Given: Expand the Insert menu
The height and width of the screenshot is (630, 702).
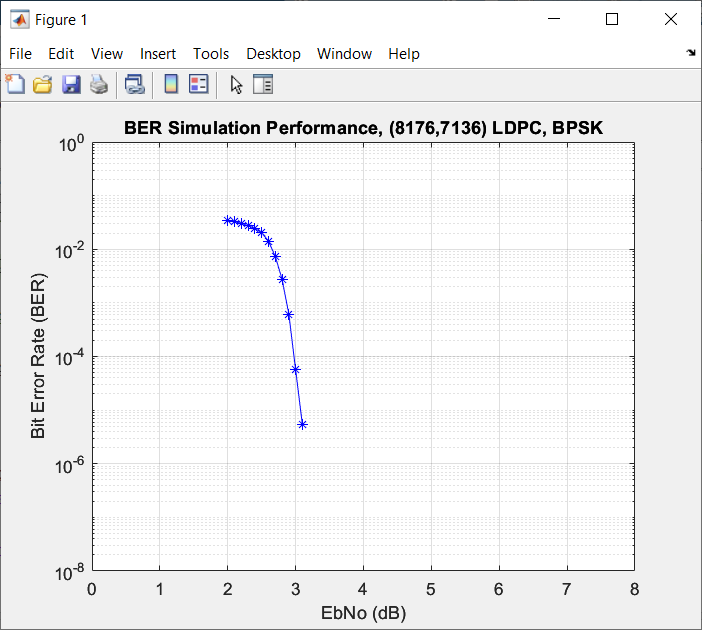Looking at the screenshot, I should coord(158,54).
